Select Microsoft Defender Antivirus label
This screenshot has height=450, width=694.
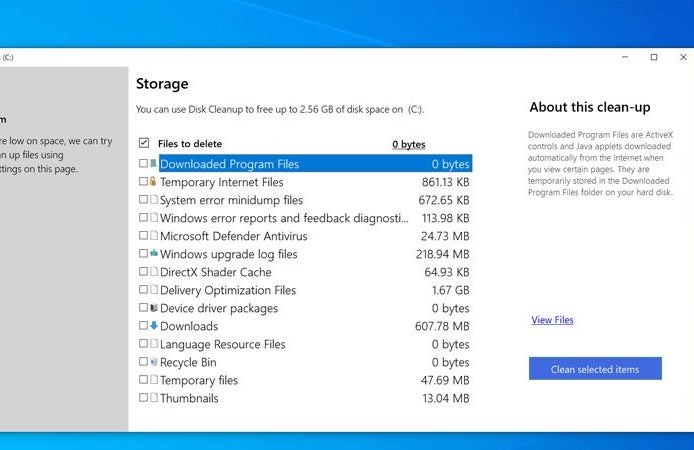(233, 236)
